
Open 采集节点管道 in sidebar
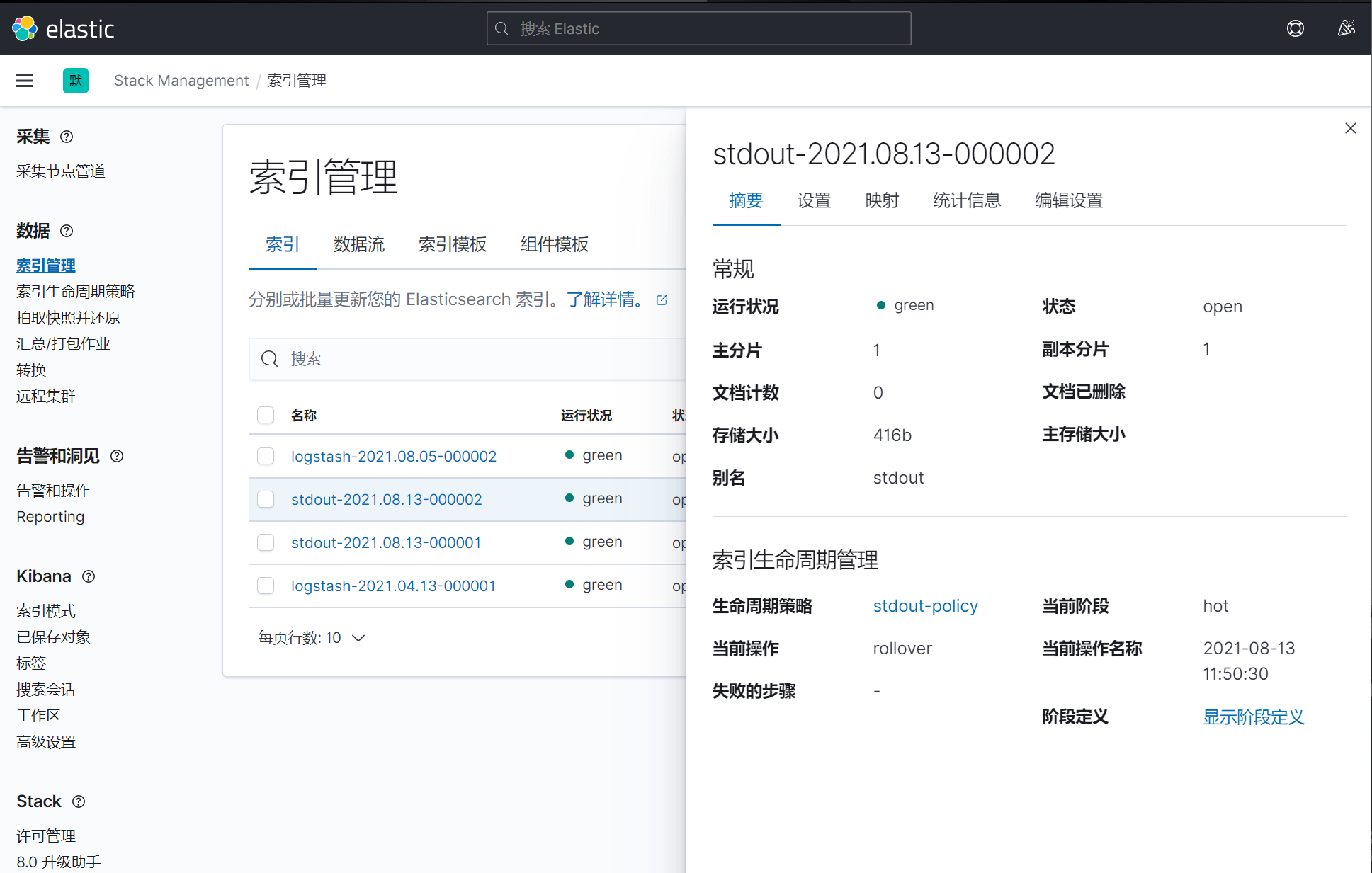click(x=61, y=171)
